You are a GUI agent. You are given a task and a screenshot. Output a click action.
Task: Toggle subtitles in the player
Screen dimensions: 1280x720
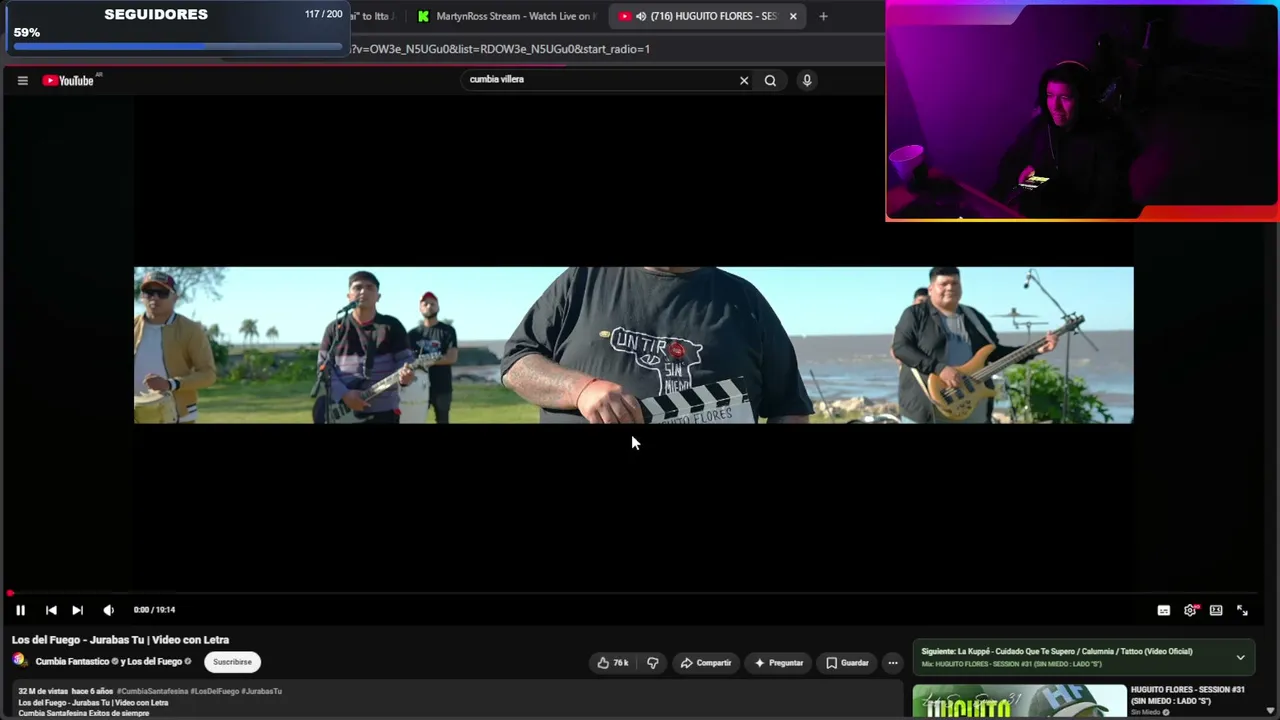[1164, 610]
